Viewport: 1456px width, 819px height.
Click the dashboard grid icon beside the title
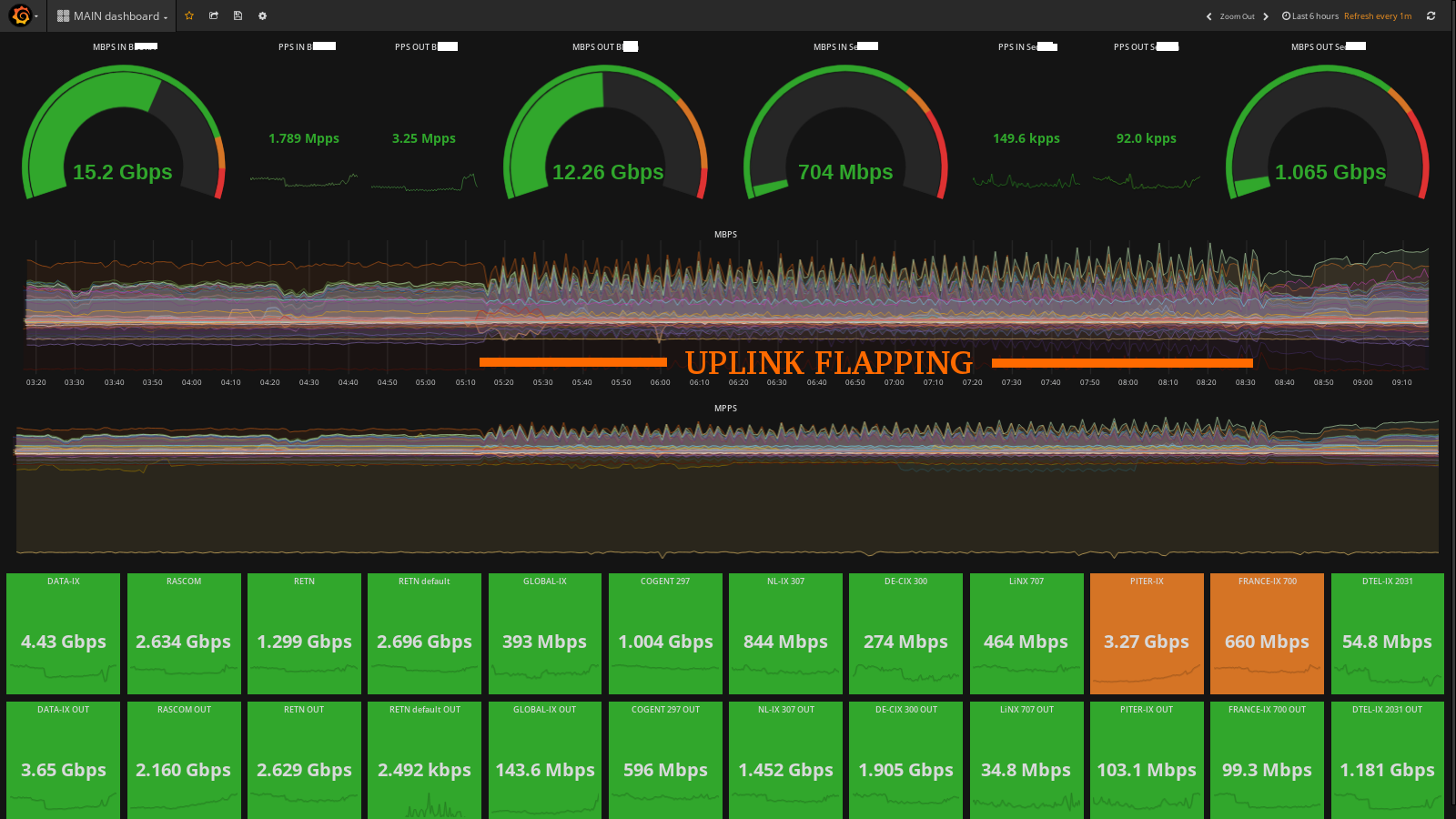[x=62, y=15]
